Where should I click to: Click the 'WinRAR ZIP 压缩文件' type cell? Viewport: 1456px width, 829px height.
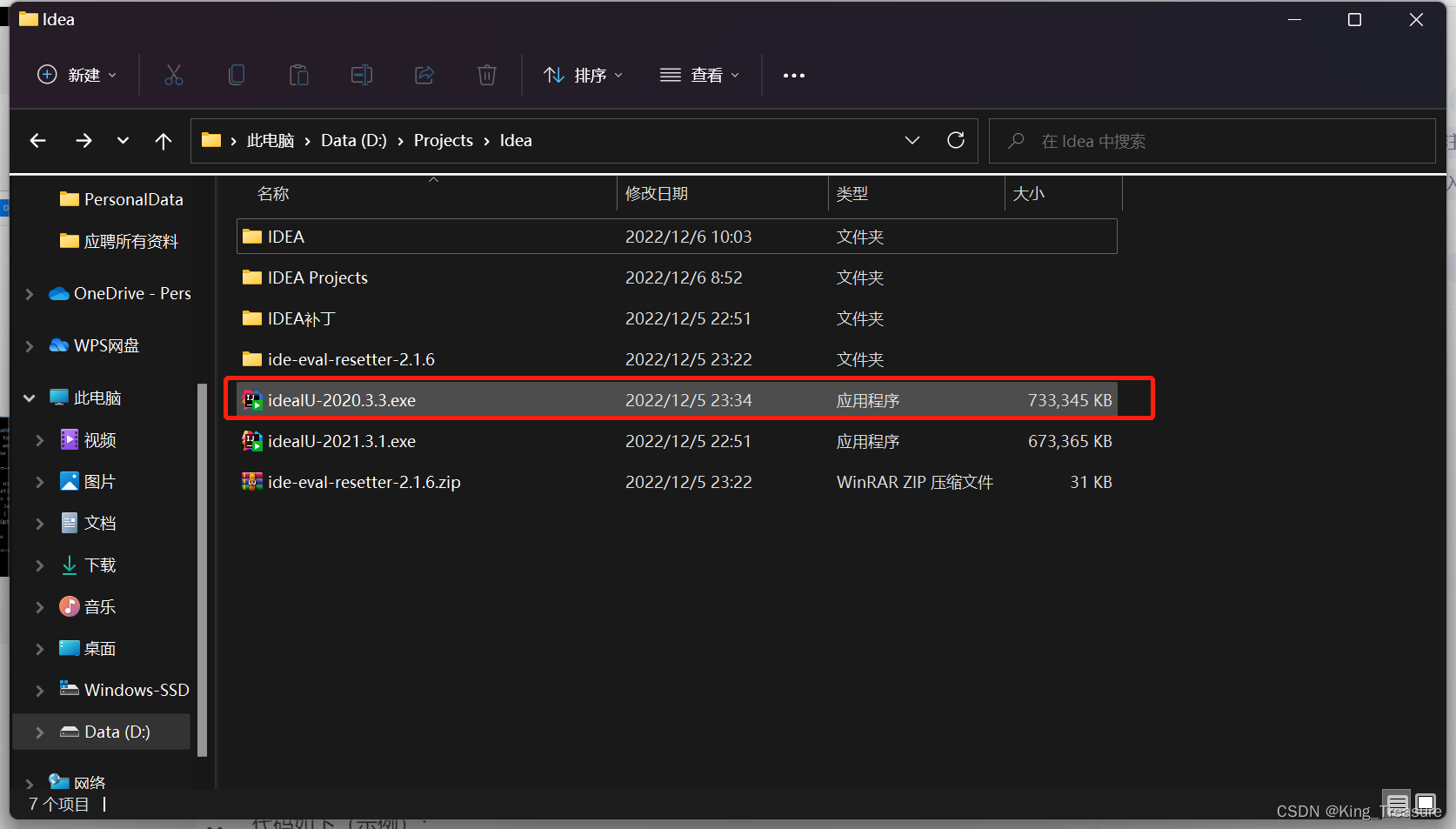point(915,482)
